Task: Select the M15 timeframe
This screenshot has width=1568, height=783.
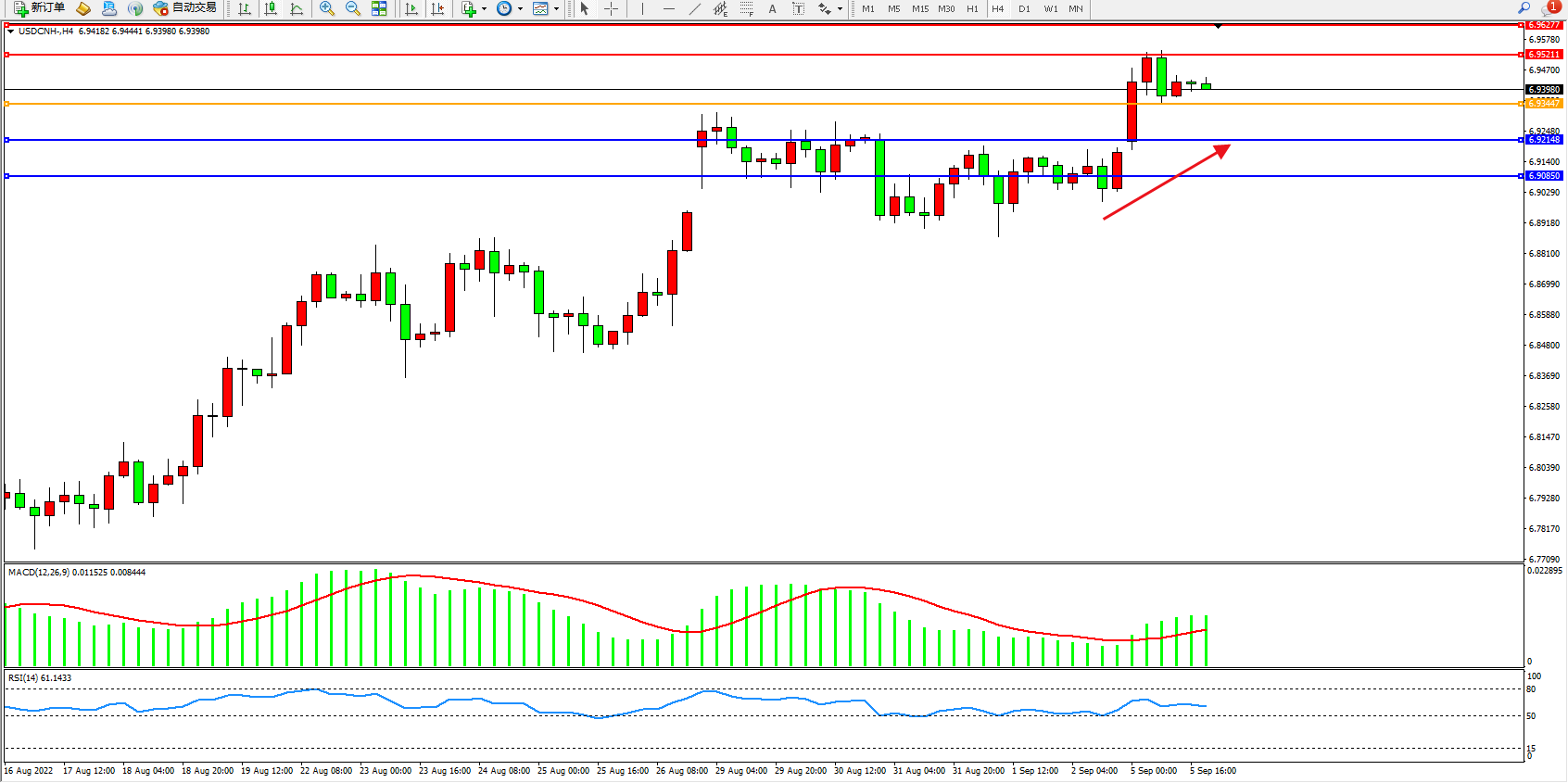Action: coord(919,8)
